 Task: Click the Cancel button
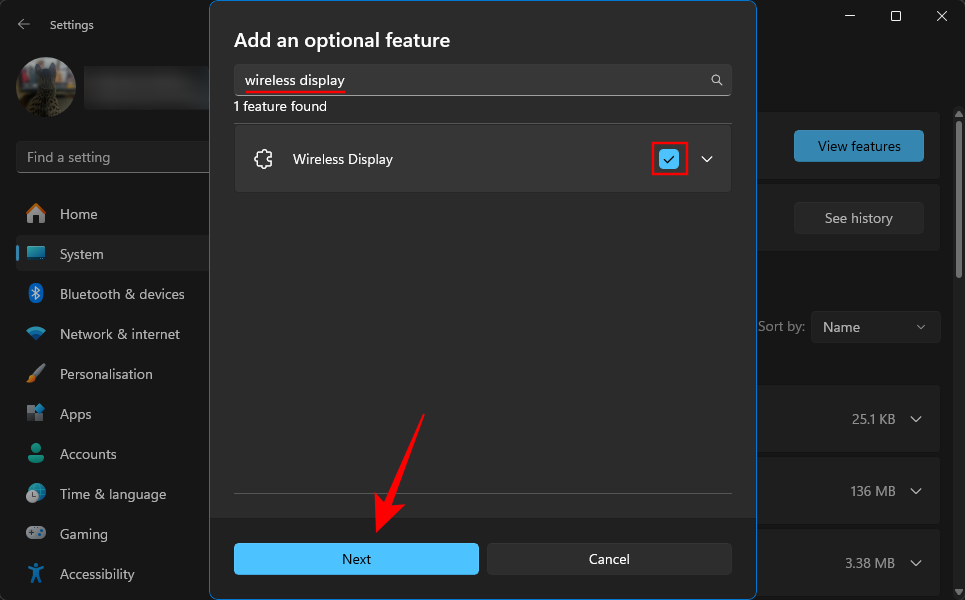point(609,559)
